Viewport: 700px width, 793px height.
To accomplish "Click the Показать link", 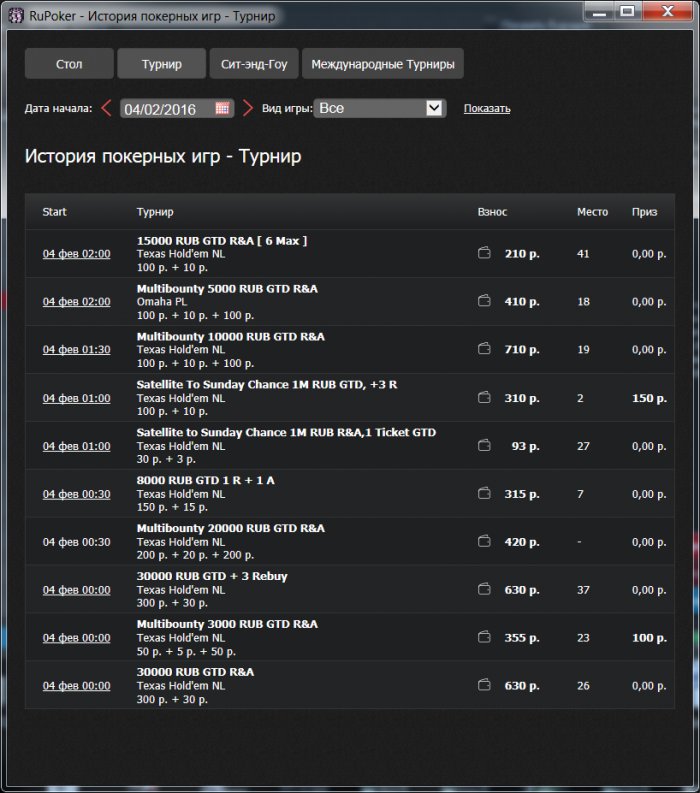I will click(x=487, y=109).
